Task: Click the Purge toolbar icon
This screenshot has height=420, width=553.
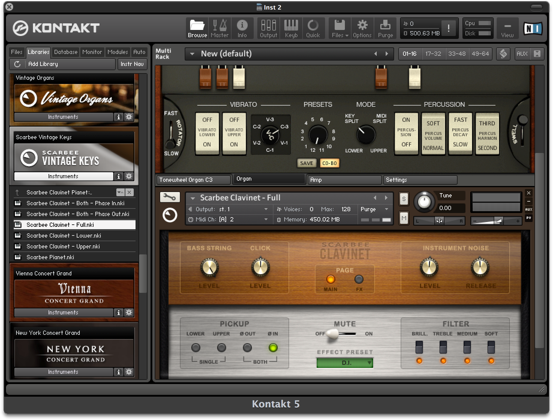Action: [385, 28]
